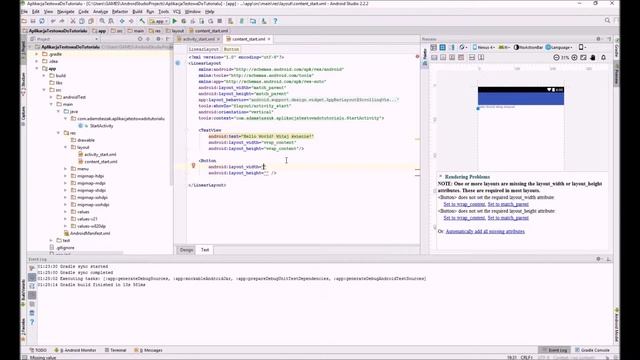
Task: Switch to the Design tab below editor
Action: (x=187, y=250)
